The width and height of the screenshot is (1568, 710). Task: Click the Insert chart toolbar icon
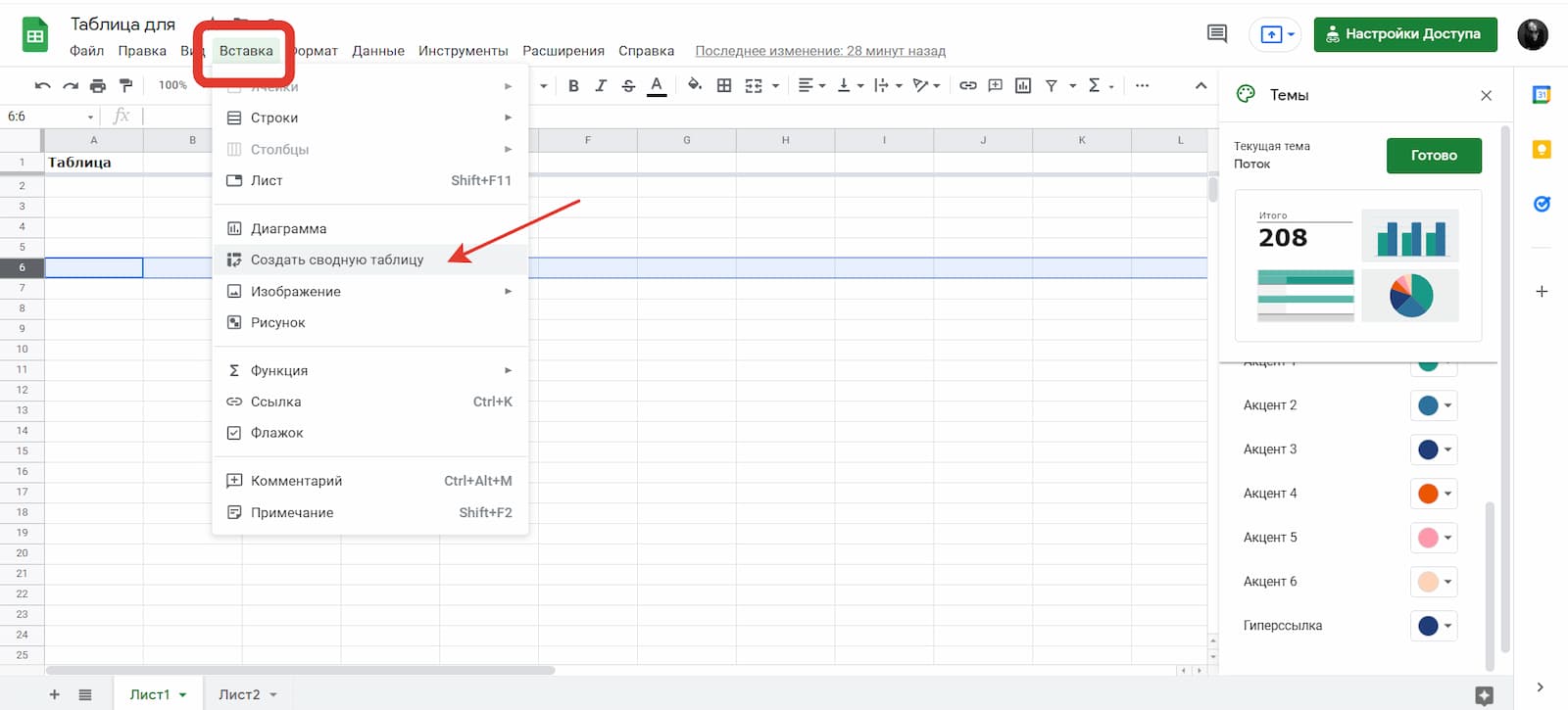1023,86
